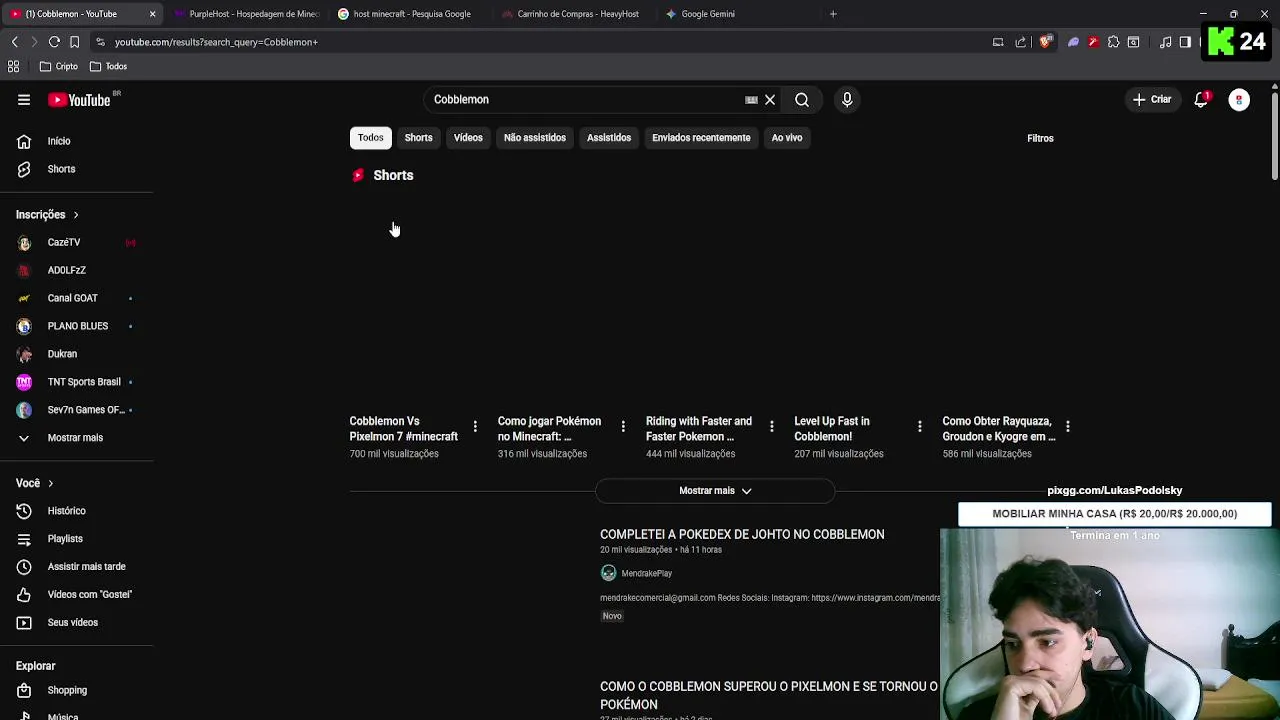The width and height of the screenshot is (1280, 720).
Task: Go back with the browser back arrow
Action: click(14, 42)
